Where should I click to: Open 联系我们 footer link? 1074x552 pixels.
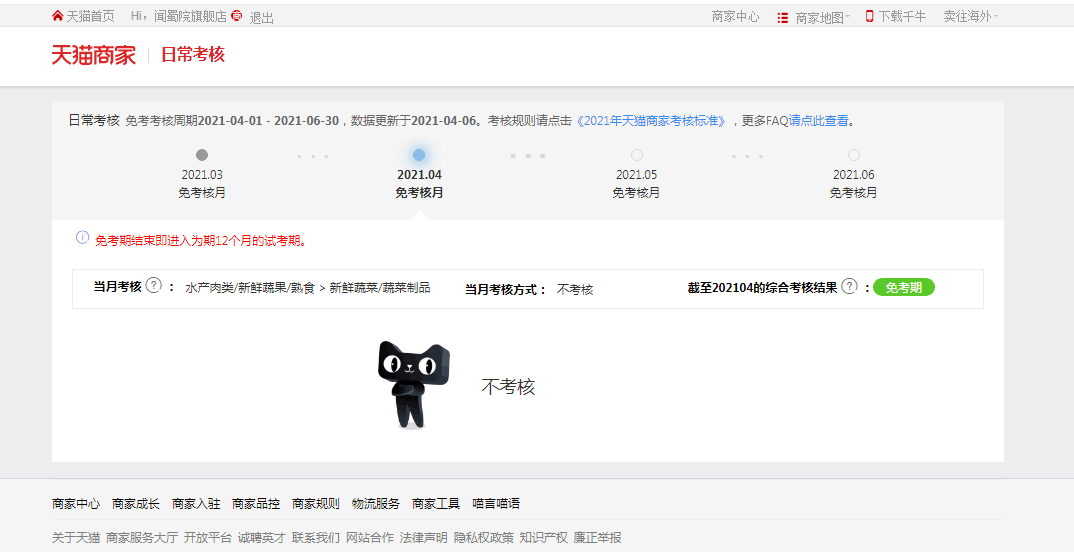[x=316, y=538]
